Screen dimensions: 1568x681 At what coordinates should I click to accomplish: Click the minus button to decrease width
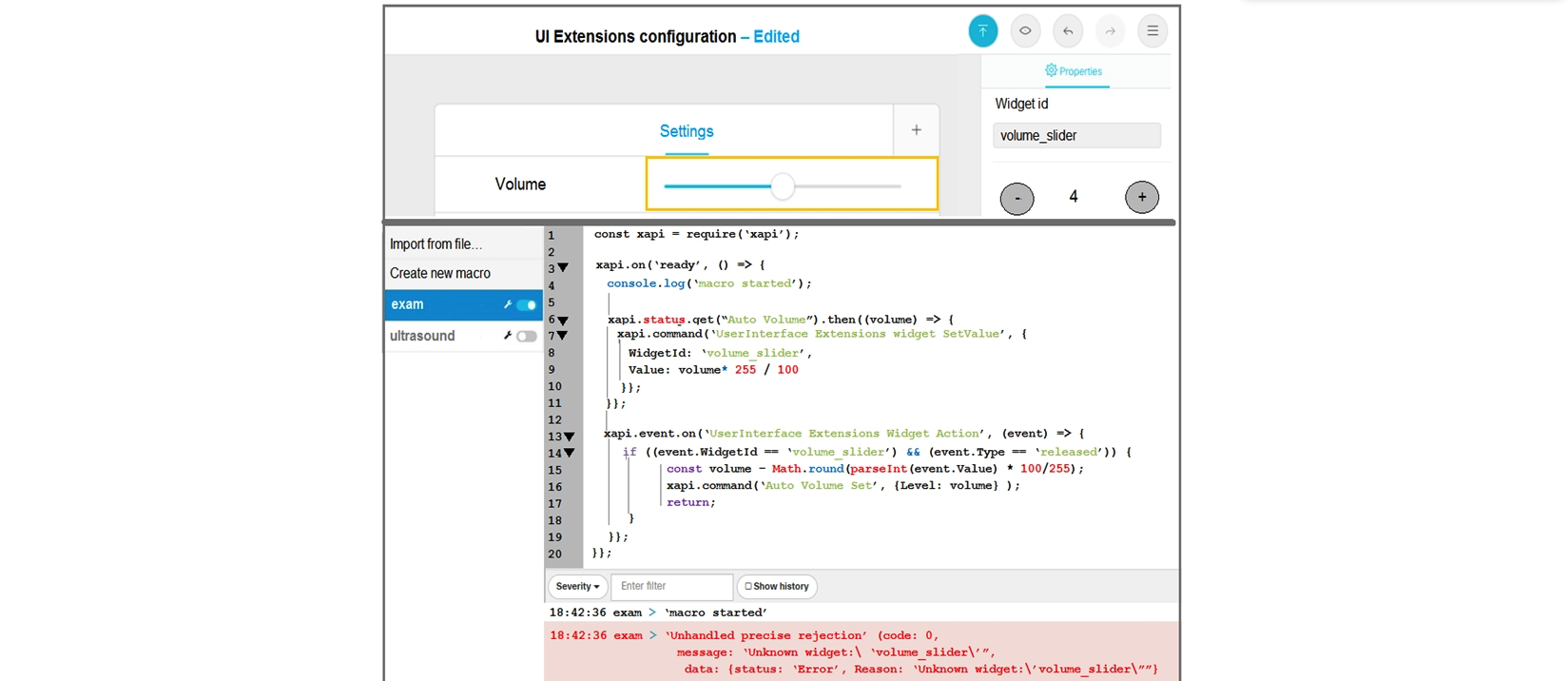pyautogui.click(x=1016, y=198)
